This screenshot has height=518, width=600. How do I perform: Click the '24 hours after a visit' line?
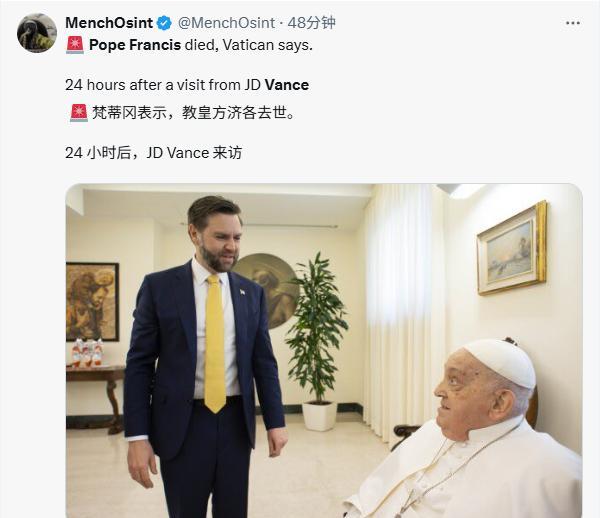coord(187,85)
